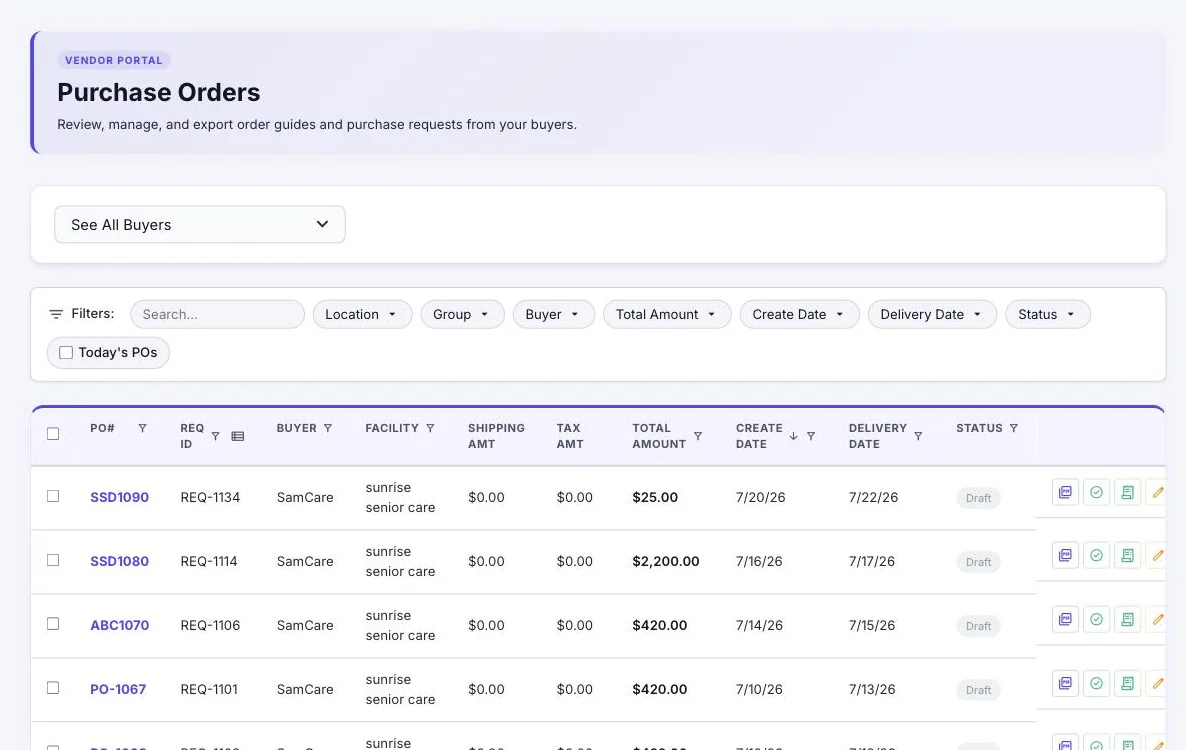
Task: Click the Draft status badge for SSD1080
Action: (x=978, y=562)
